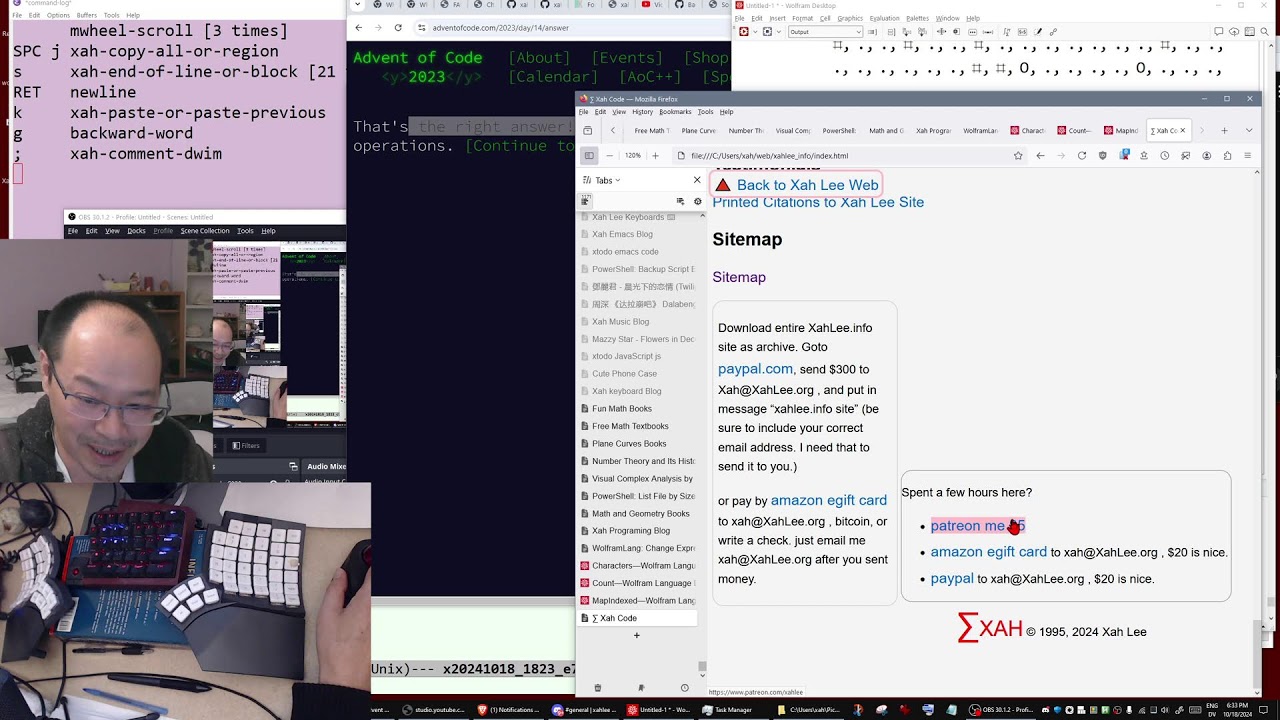Open Firefox account profile icon
The width and height of the screenshot is (1280, 720).
1206,156
